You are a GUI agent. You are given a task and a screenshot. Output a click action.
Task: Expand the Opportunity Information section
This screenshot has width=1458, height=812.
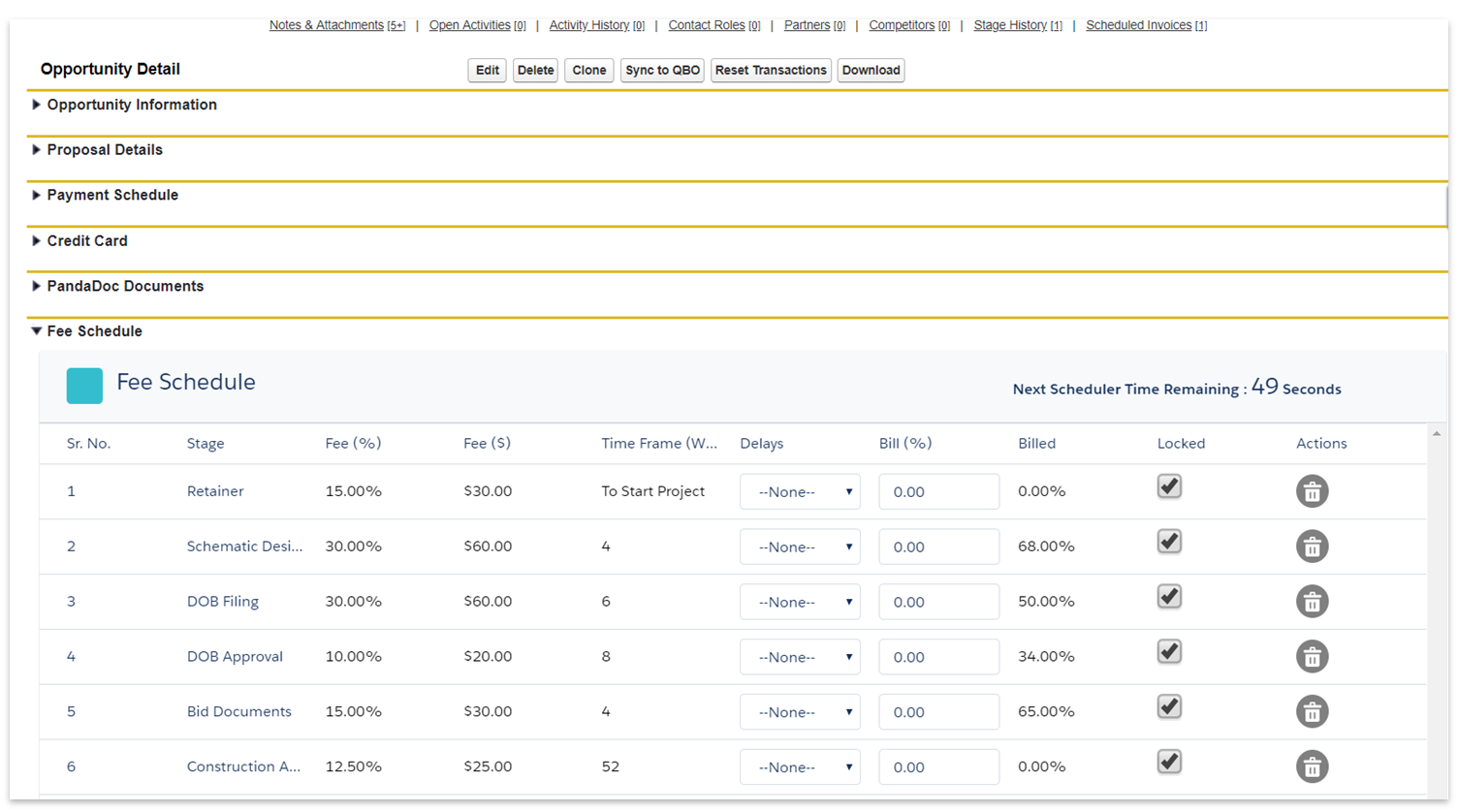36,105
